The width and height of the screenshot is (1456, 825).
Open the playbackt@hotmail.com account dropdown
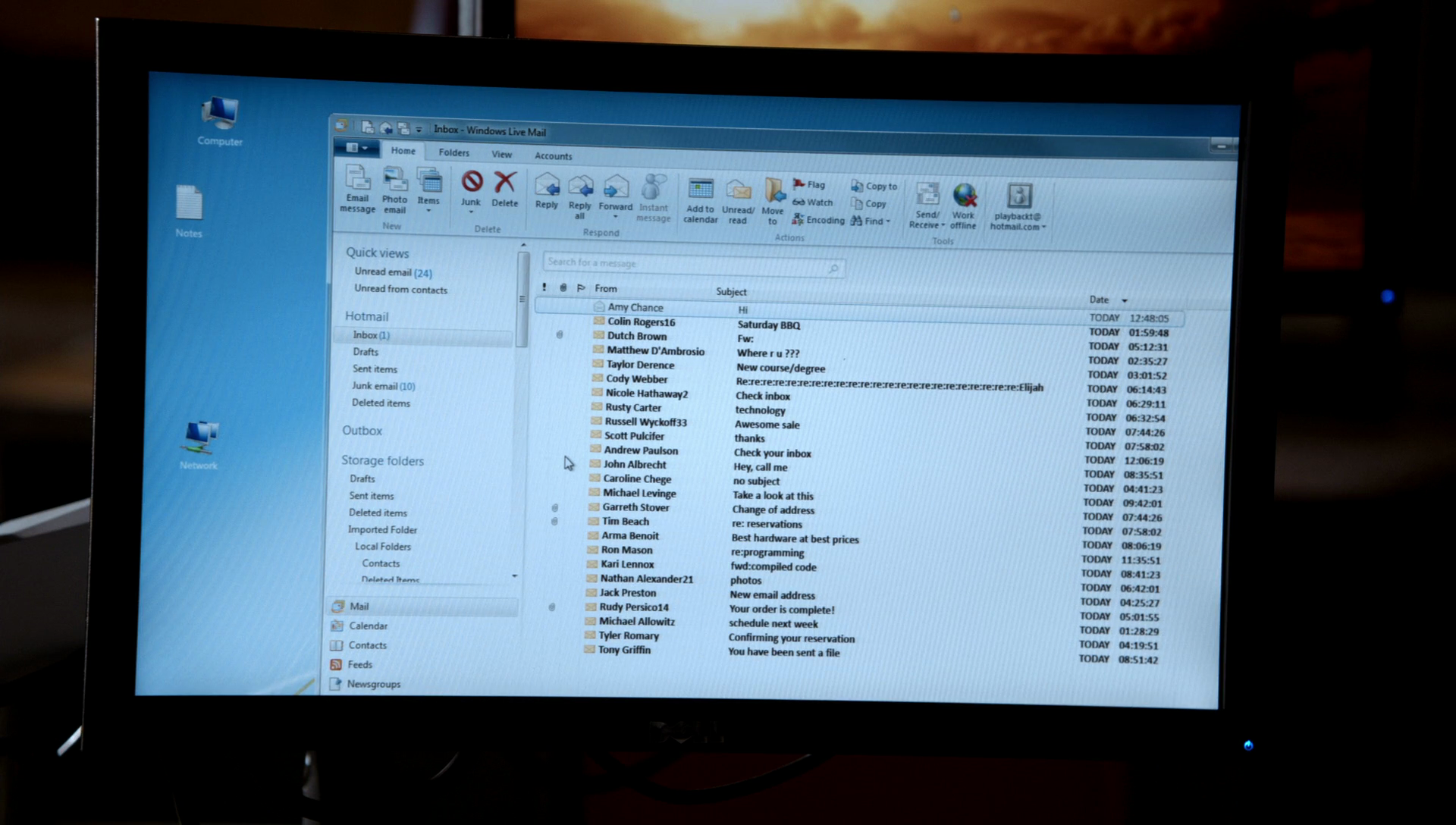point(1043,227)
